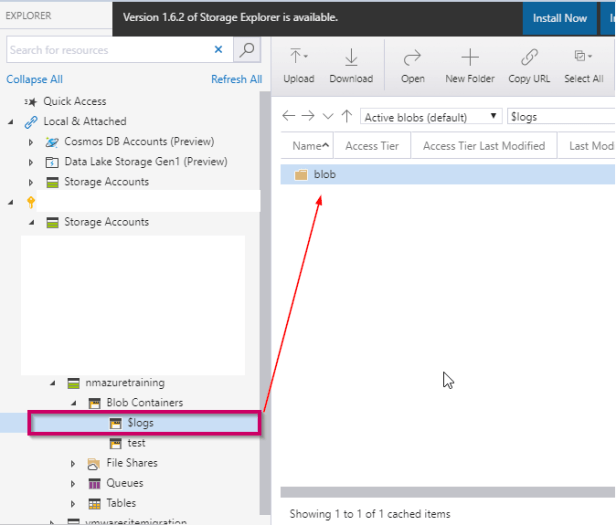Expand Data Lake Storage Gen1 (Preview)
Image resolution: width=616 pixels, height=525 pixels.
[x=31, y=162]
